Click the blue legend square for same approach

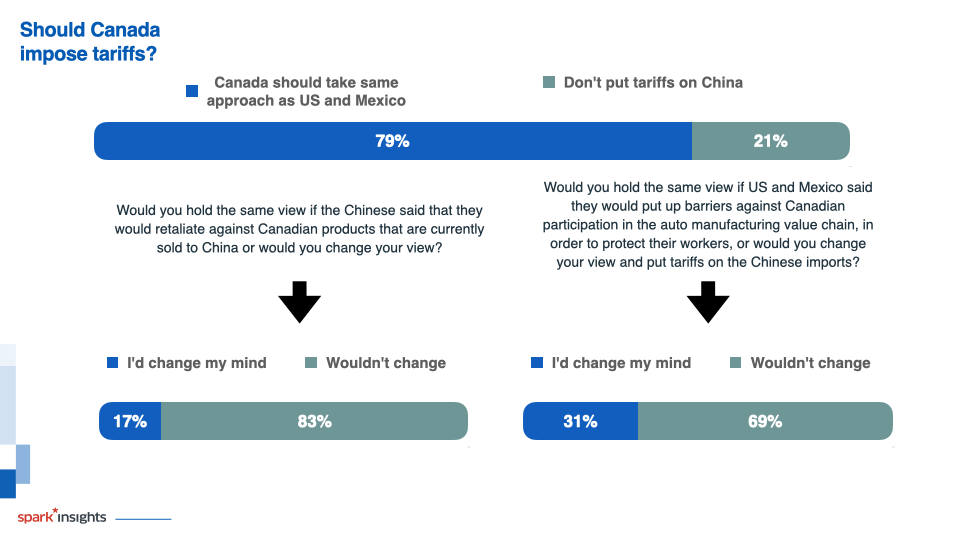(x=192, y=91)
